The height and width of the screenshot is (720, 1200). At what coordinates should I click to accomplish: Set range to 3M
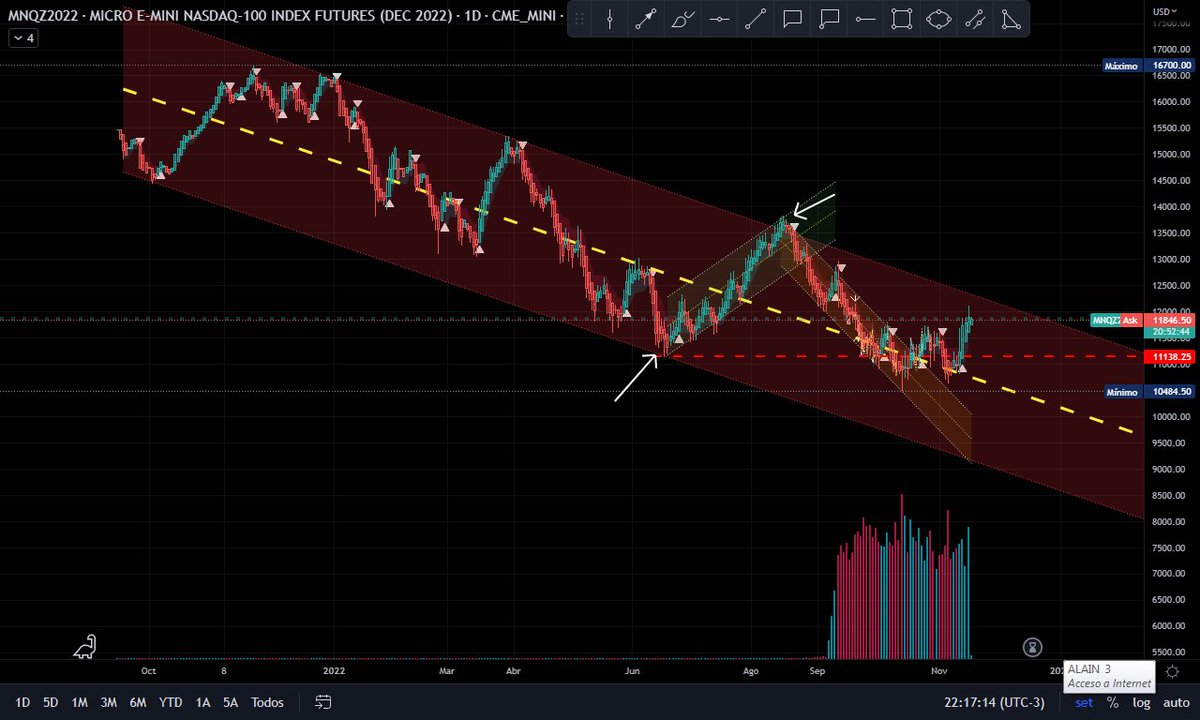(x=109, y=702)
